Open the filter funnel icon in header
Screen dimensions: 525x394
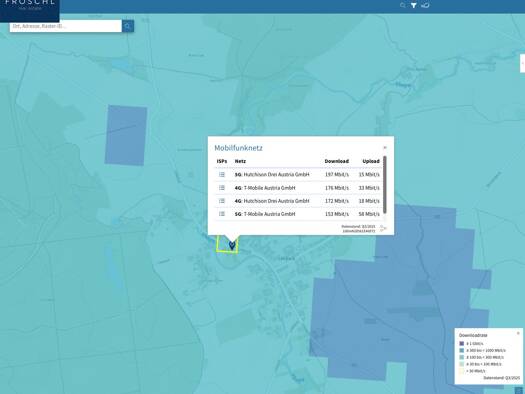pyautogui.click(x=414, y=5)
